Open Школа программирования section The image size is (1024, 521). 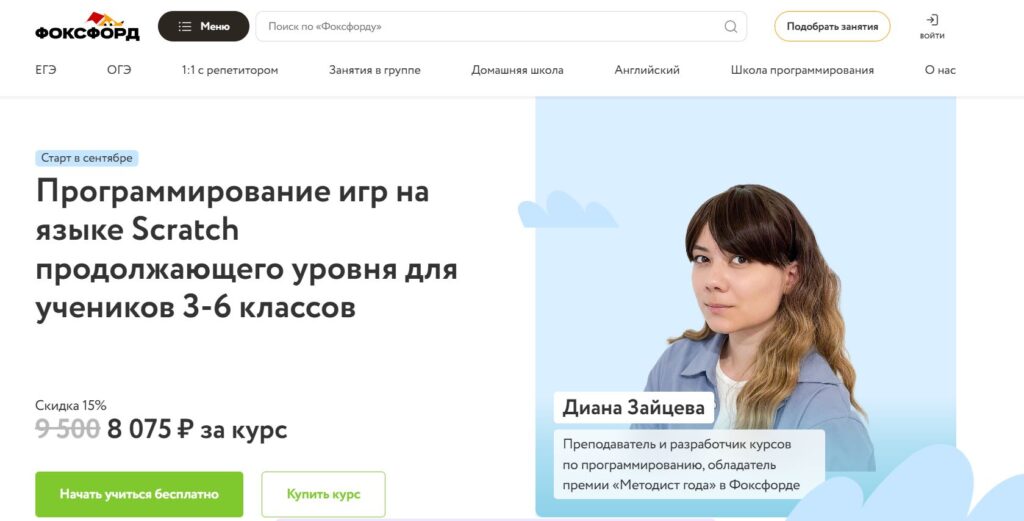(x=802, y=70)
